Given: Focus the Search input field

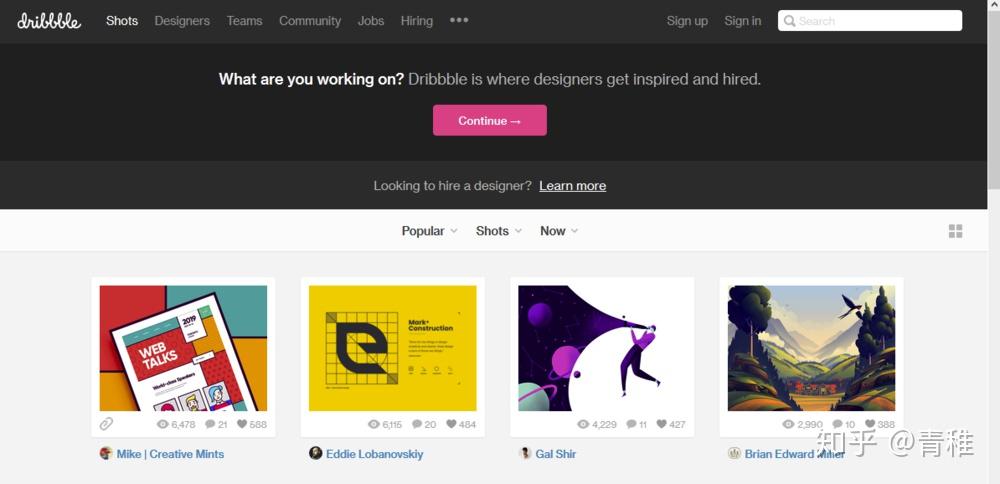Looking at the screenshot, I should [x=876, y=20].
